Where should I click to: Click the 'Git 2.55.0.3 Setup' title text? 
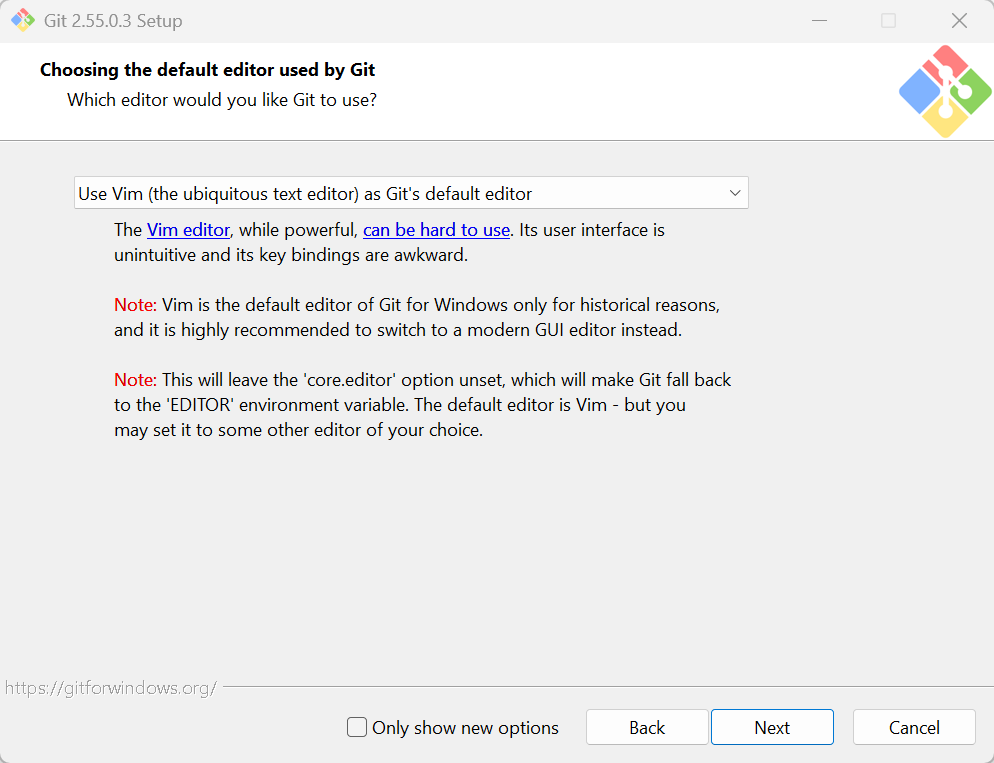click(113, 21)
